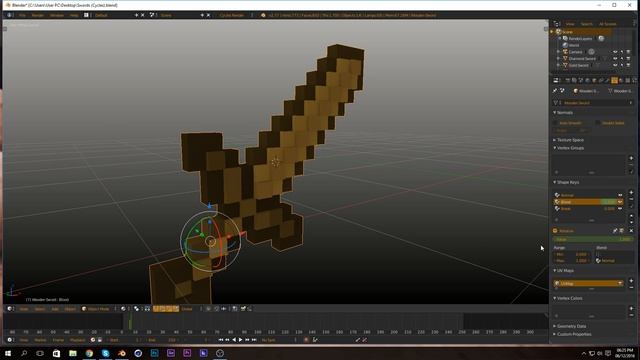Click the RenderLayers icon in outliner
The width and height of the screenshot is (640, 360).
565,38
